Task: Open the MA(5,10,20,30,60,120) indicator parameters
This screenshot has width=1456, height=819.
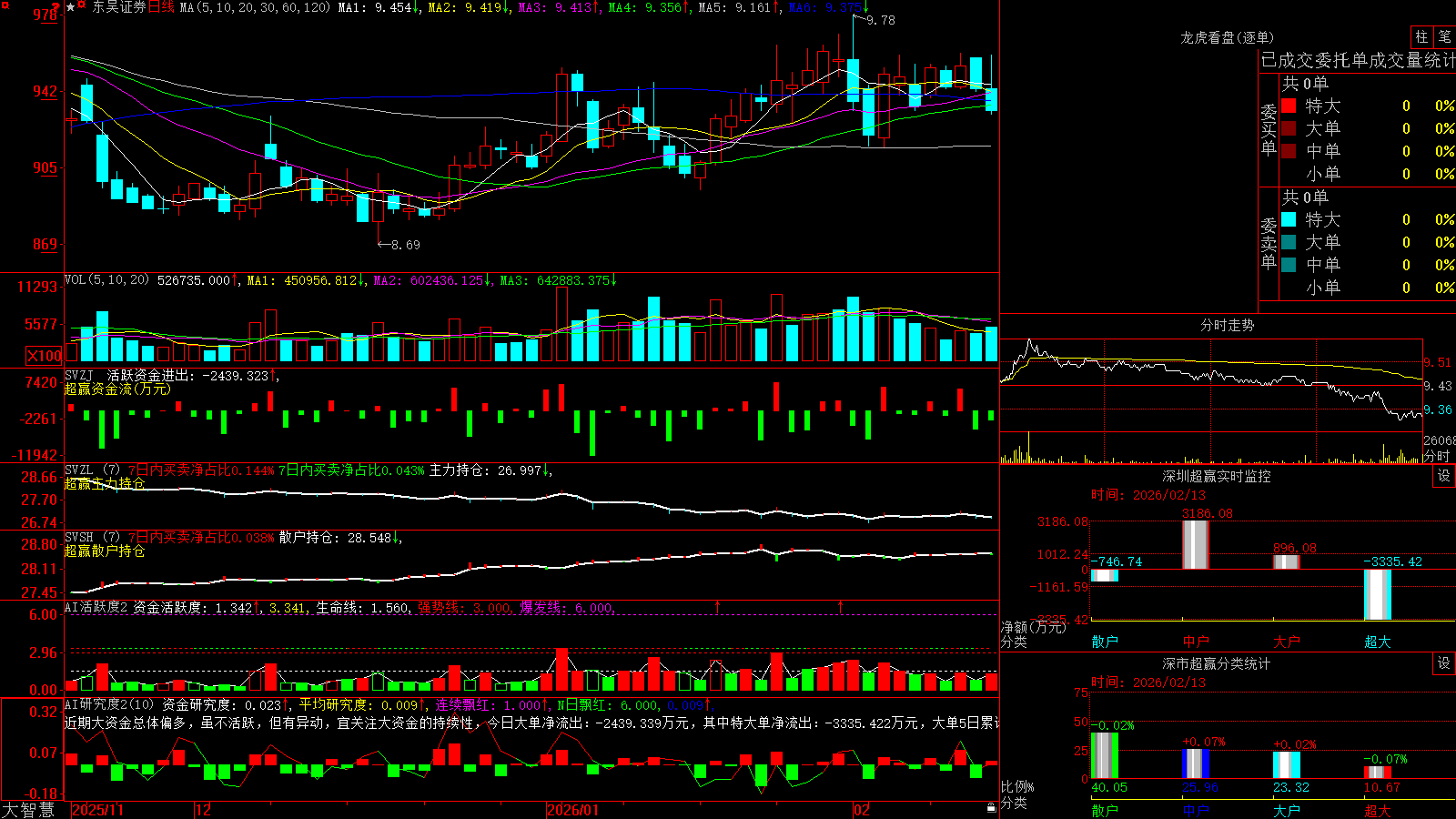Action: [x=255, y=7]
